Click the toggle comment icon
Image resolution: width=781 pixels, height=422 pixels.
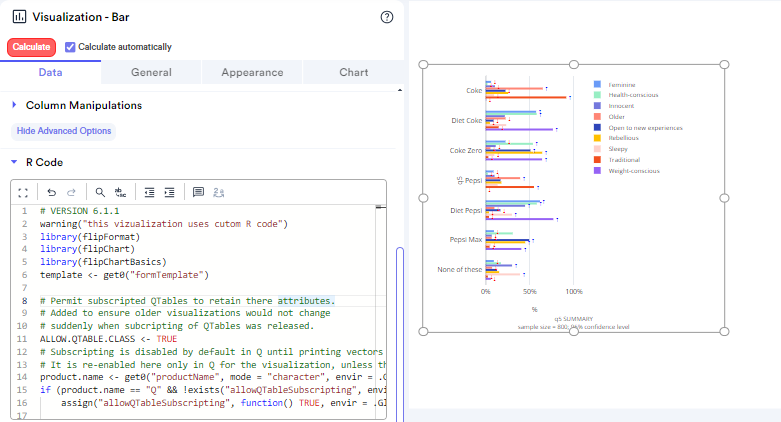[198, 192]
